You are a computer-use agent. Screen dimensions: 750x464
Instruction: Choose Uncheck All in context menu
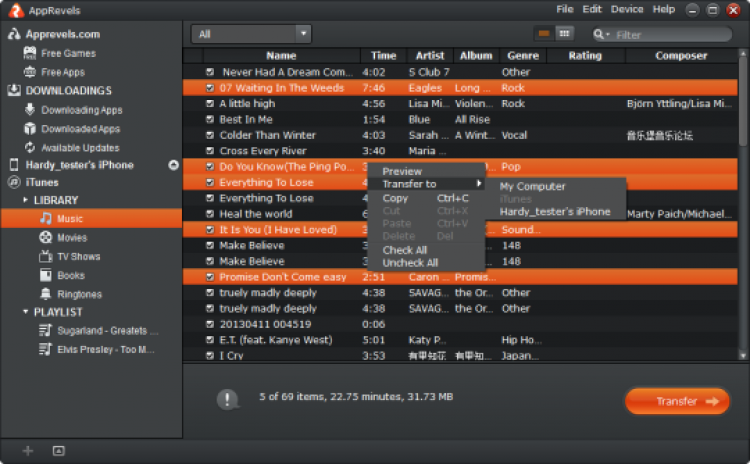426,263
